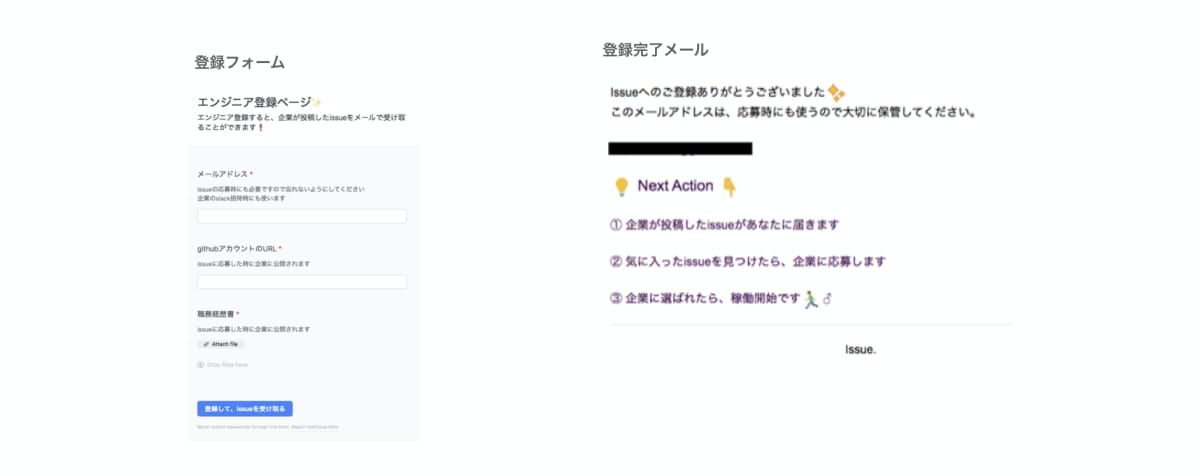1200x476 pixels.
Task: Click step ② 気に入ったissueを見つけたら text
Action: coord(747,262)
